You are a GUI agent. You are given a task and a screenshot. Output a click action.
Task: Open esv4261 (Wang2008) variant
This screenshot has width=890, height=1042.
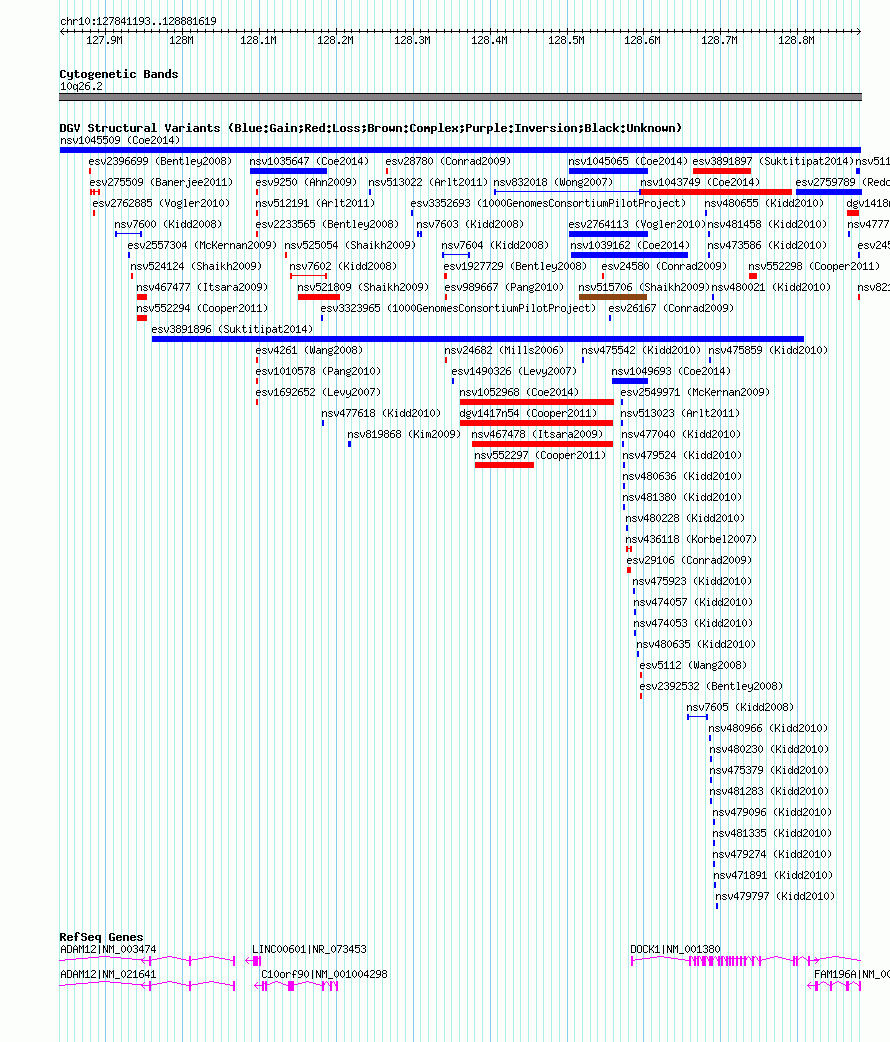point(309,350)
